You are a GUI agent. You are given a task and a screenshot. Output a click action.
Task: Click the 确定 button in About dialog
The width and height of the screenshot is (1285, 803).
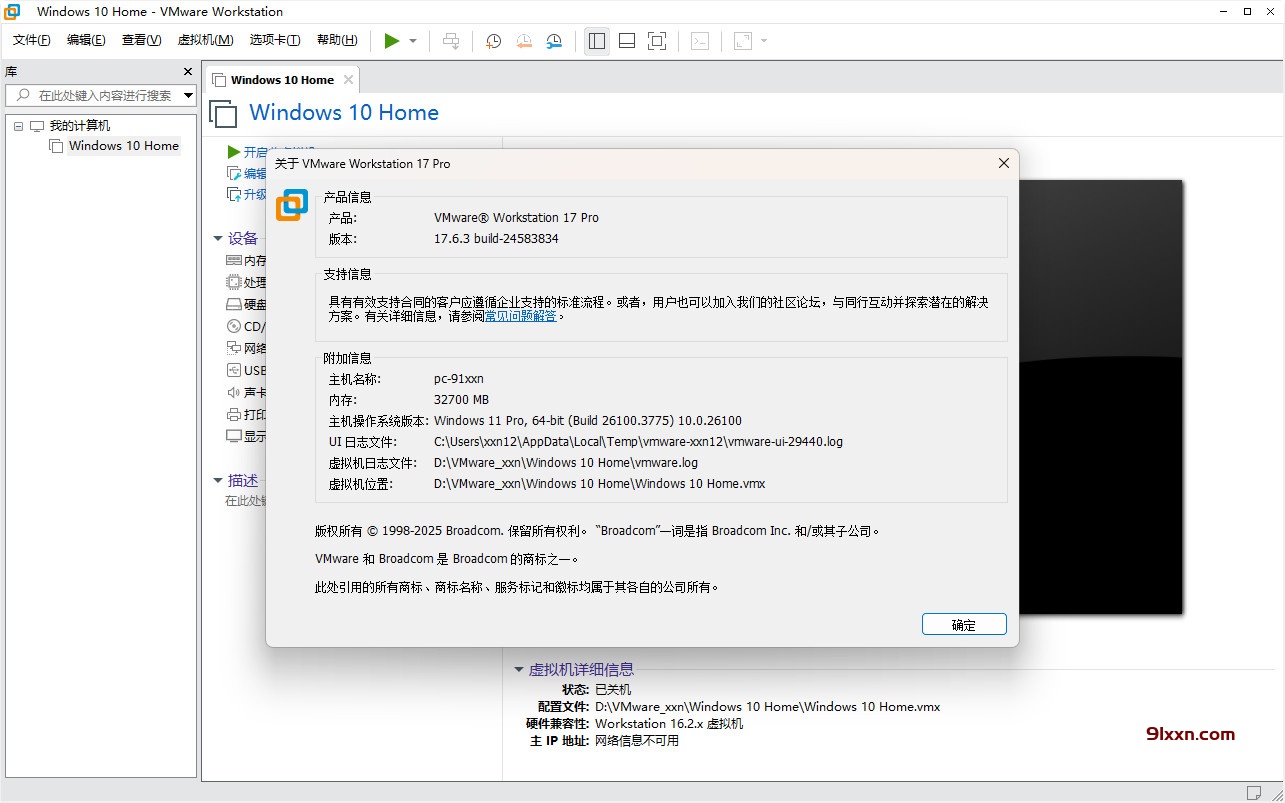tap(964, 624)
